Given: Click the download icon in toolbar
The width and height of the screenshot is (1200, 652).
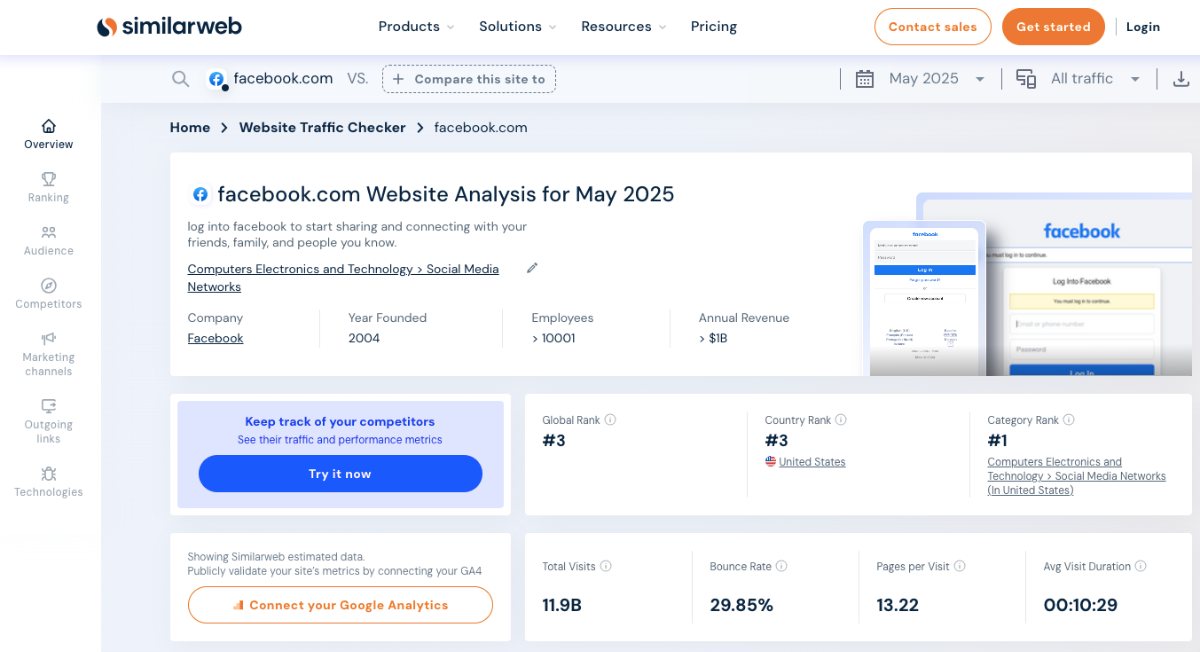Looking at the screenshot, I should (1181, 79).
